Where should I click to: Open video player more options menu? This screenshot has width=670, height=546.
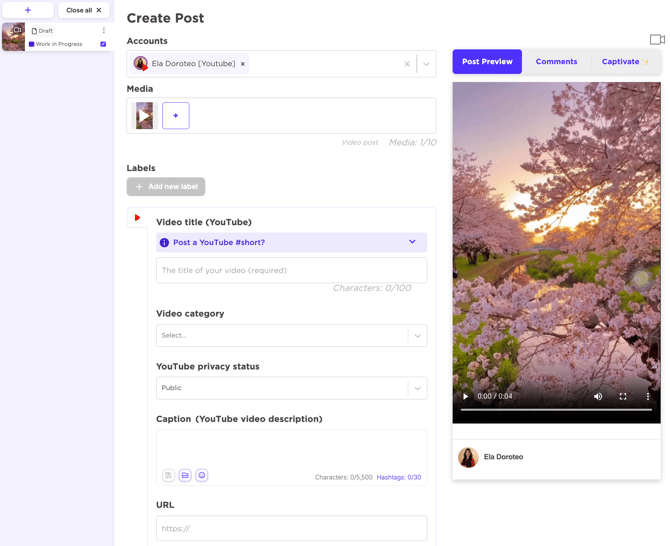(647, 396)
